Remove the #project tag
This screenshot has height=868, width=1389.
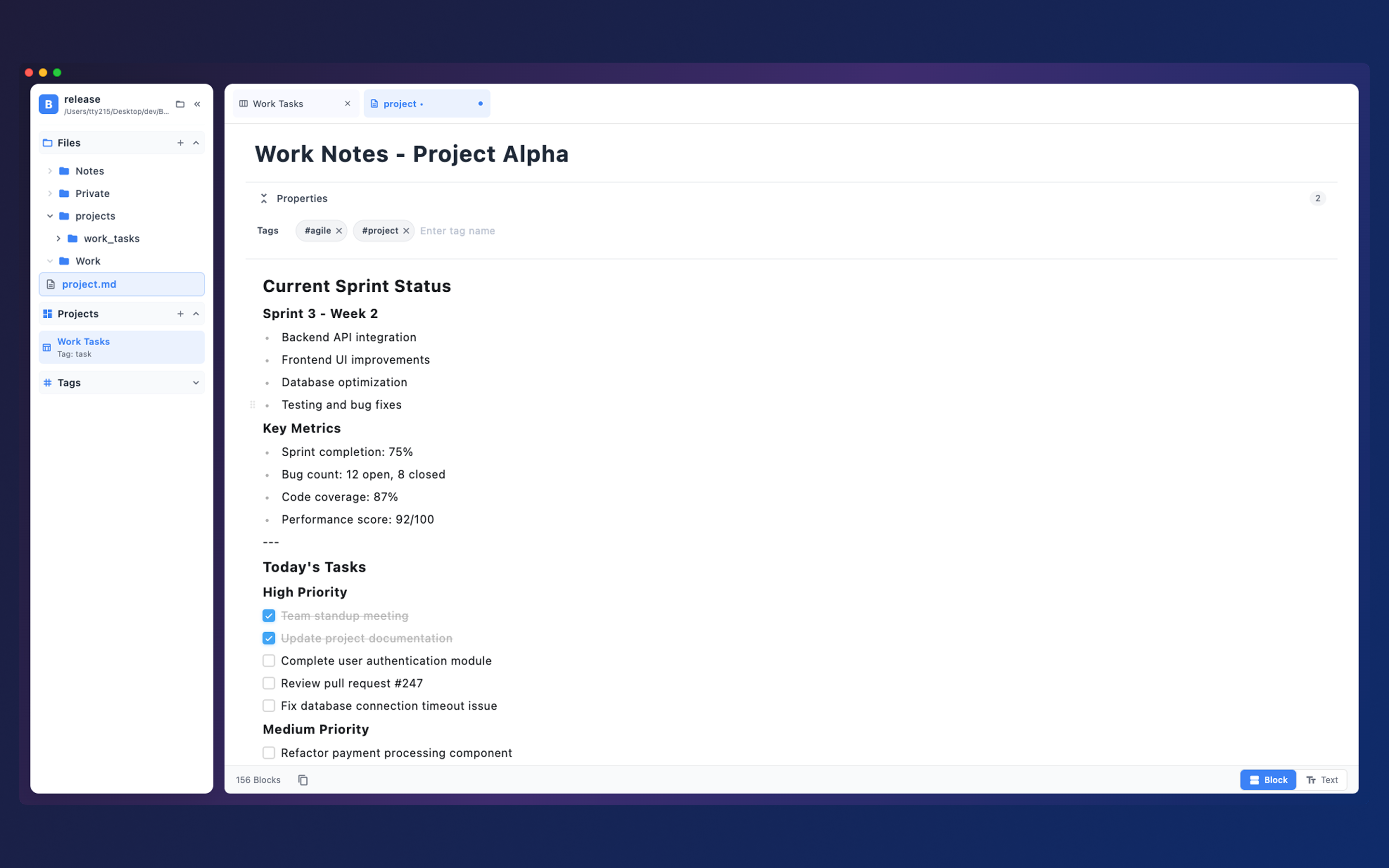tap(407, 231)
